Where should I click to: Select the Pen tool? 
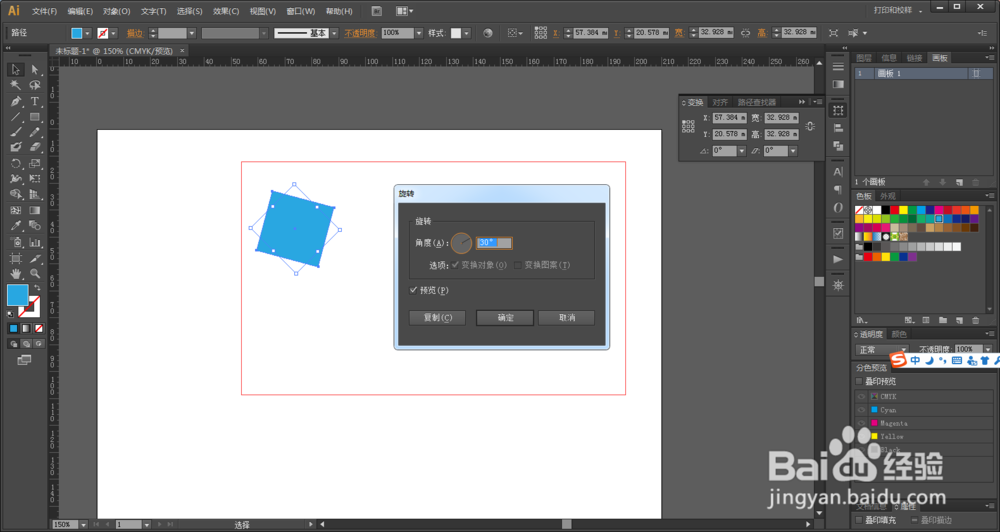tap(16, 101)
